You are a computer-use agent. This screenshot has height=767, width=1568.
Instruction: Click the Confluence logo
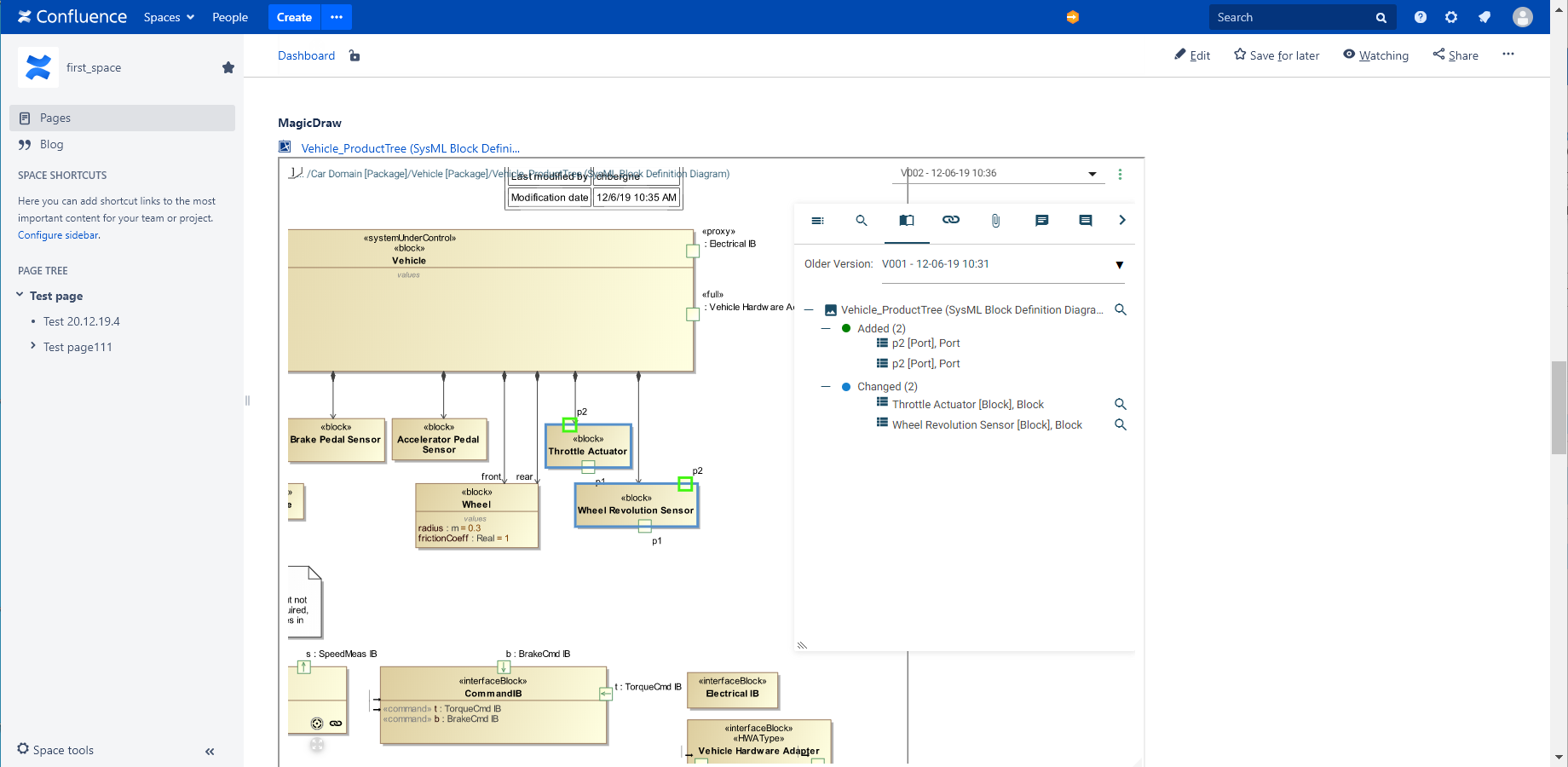click(x=72, y=17)
